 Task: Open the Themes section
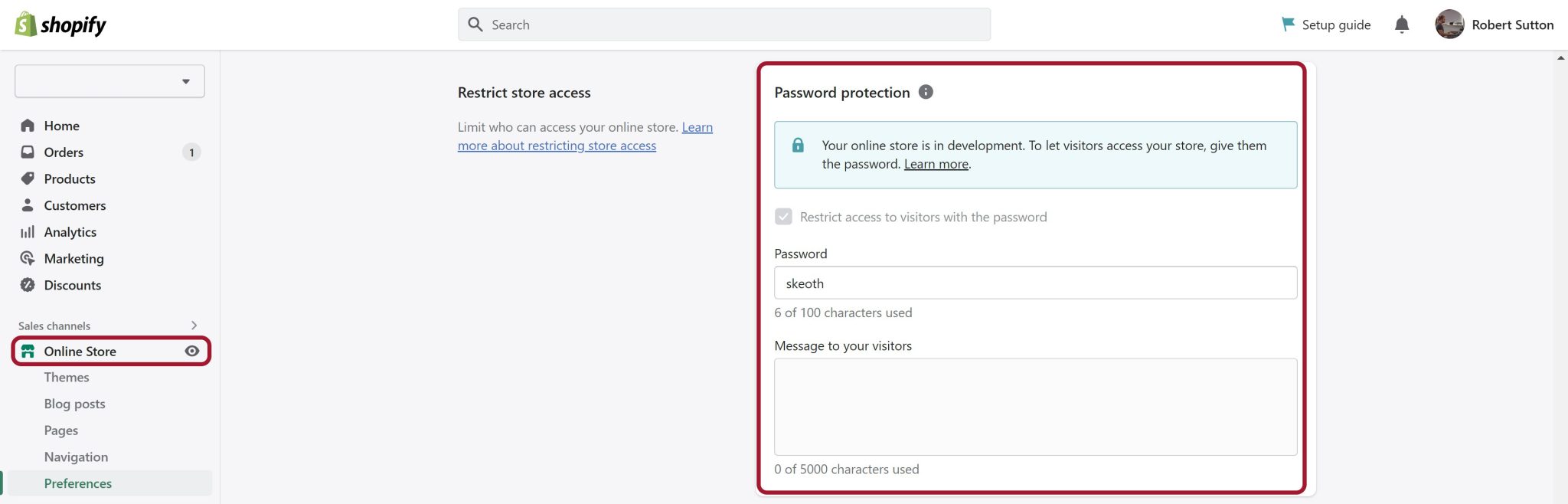click(x=66, y=377)
